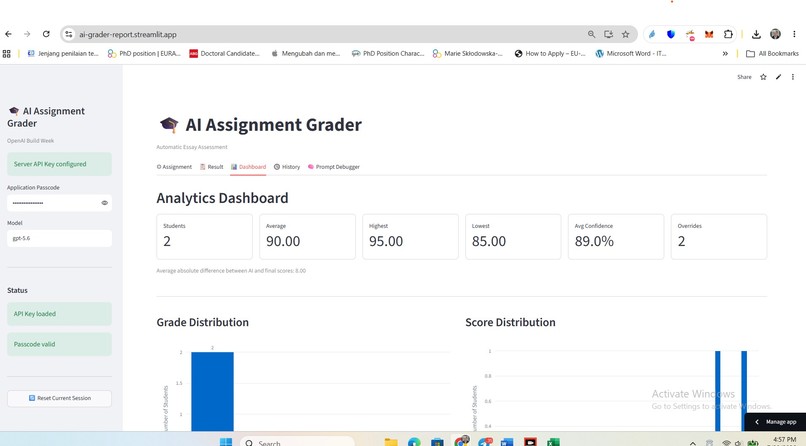Viewport: 806px width, 446px height.
Task: Switch to the Assignment tab
Action: pyautogui.click(x=174, y=167)
